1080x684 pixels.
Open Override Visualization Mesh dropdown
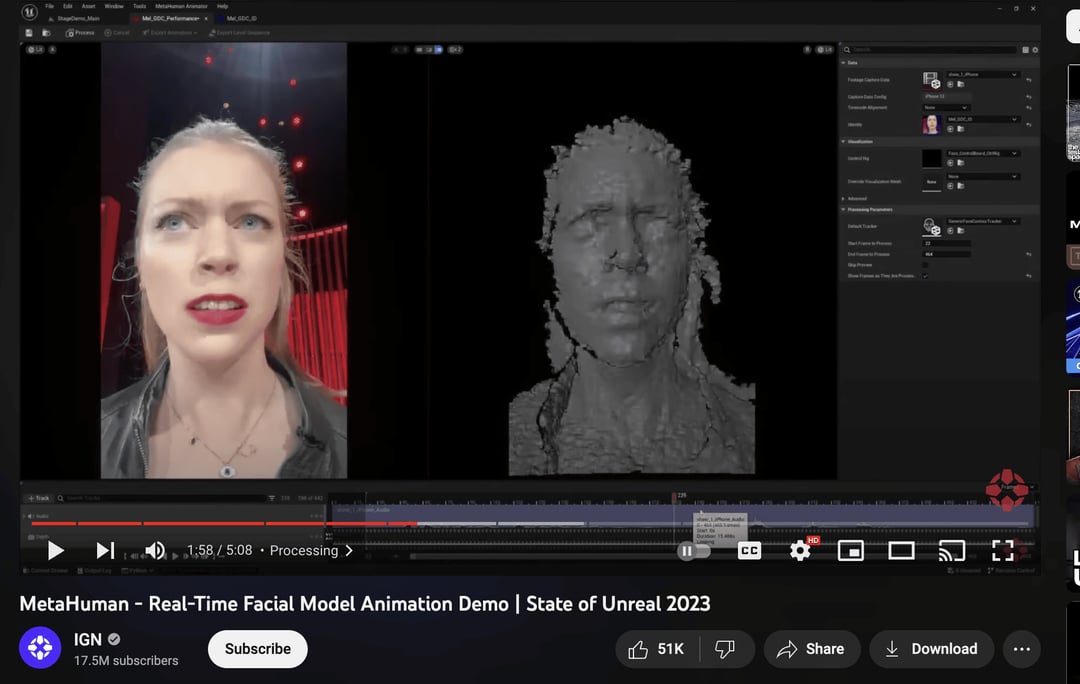[982, 176]
